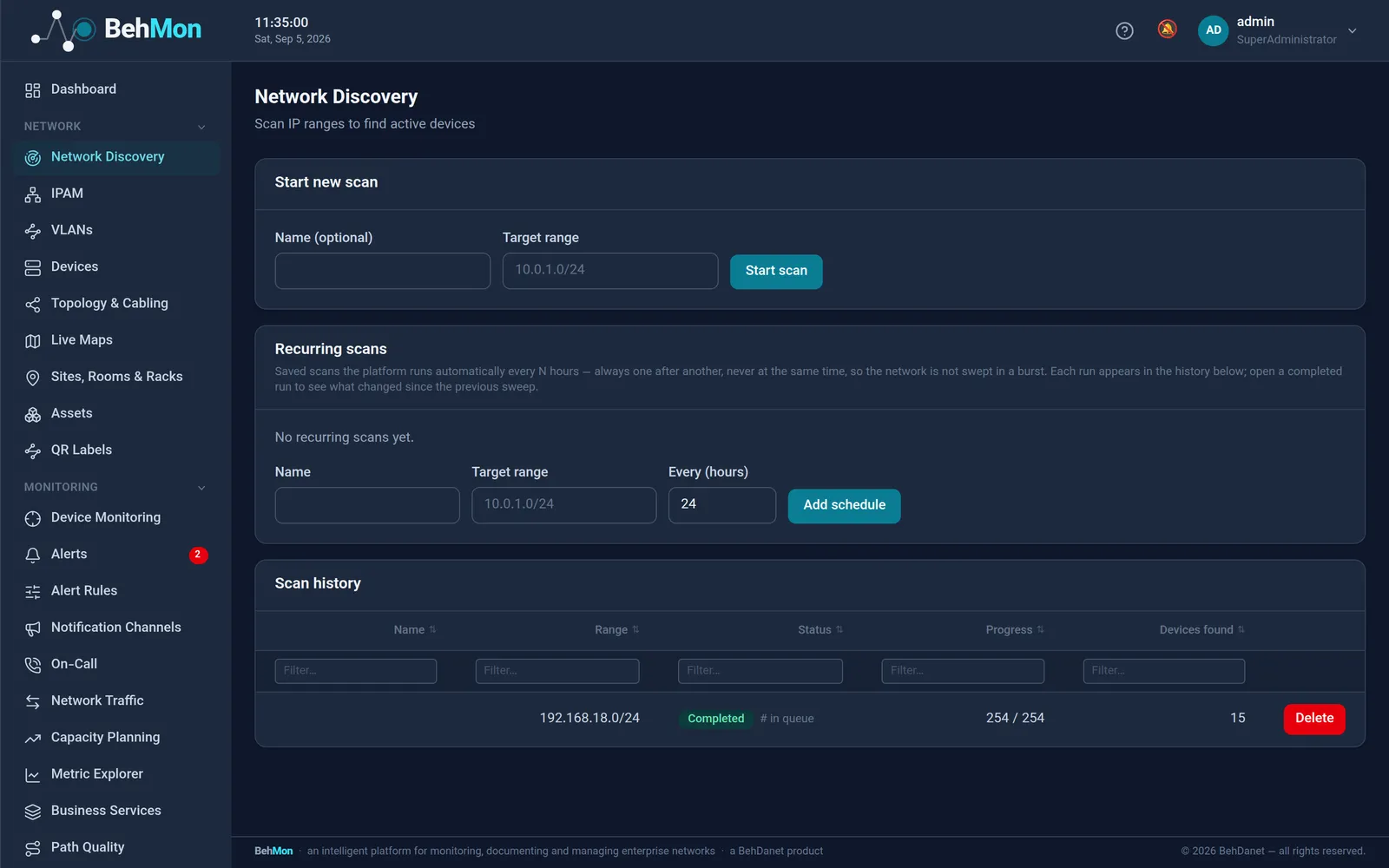This screenshot has height=868, width=1389.
Task: Click the Name column filter box
Action: coord(356,671)
